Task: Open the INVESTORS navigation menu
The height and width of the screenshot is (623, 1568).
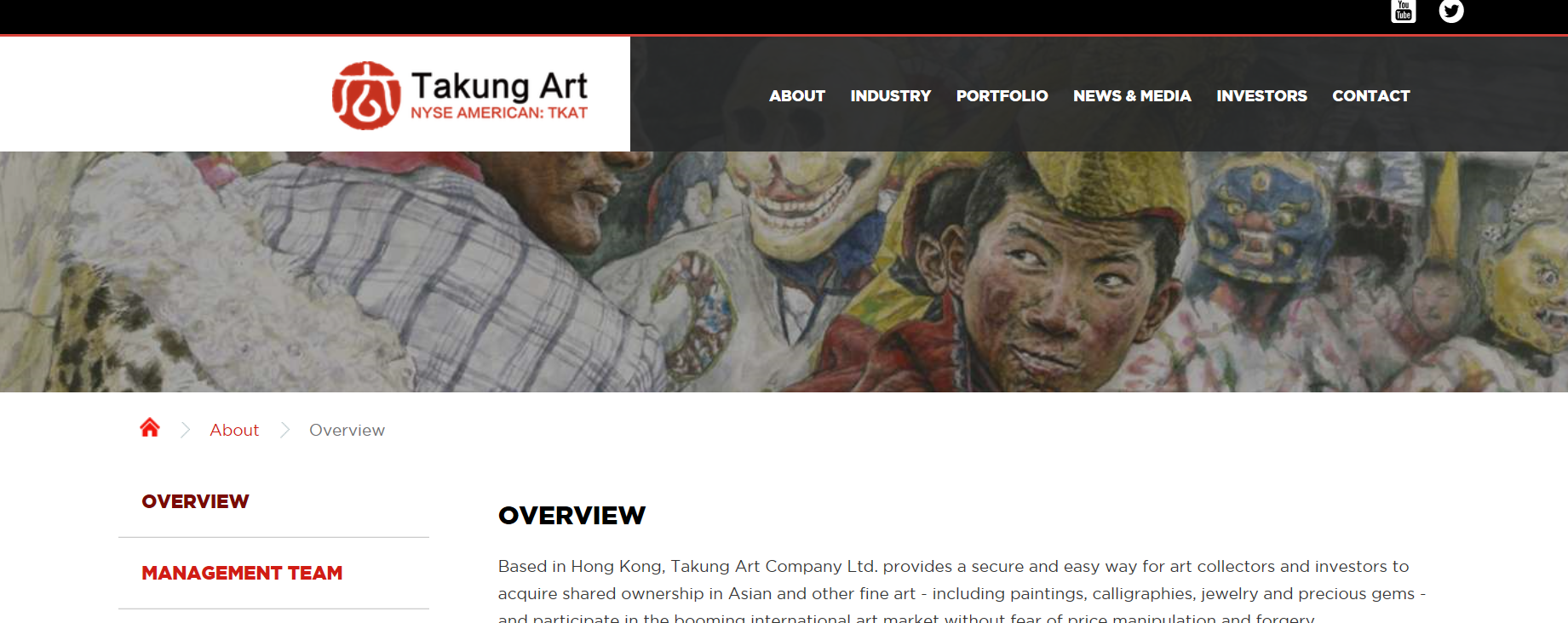Action: click(x=1261, y=96)
